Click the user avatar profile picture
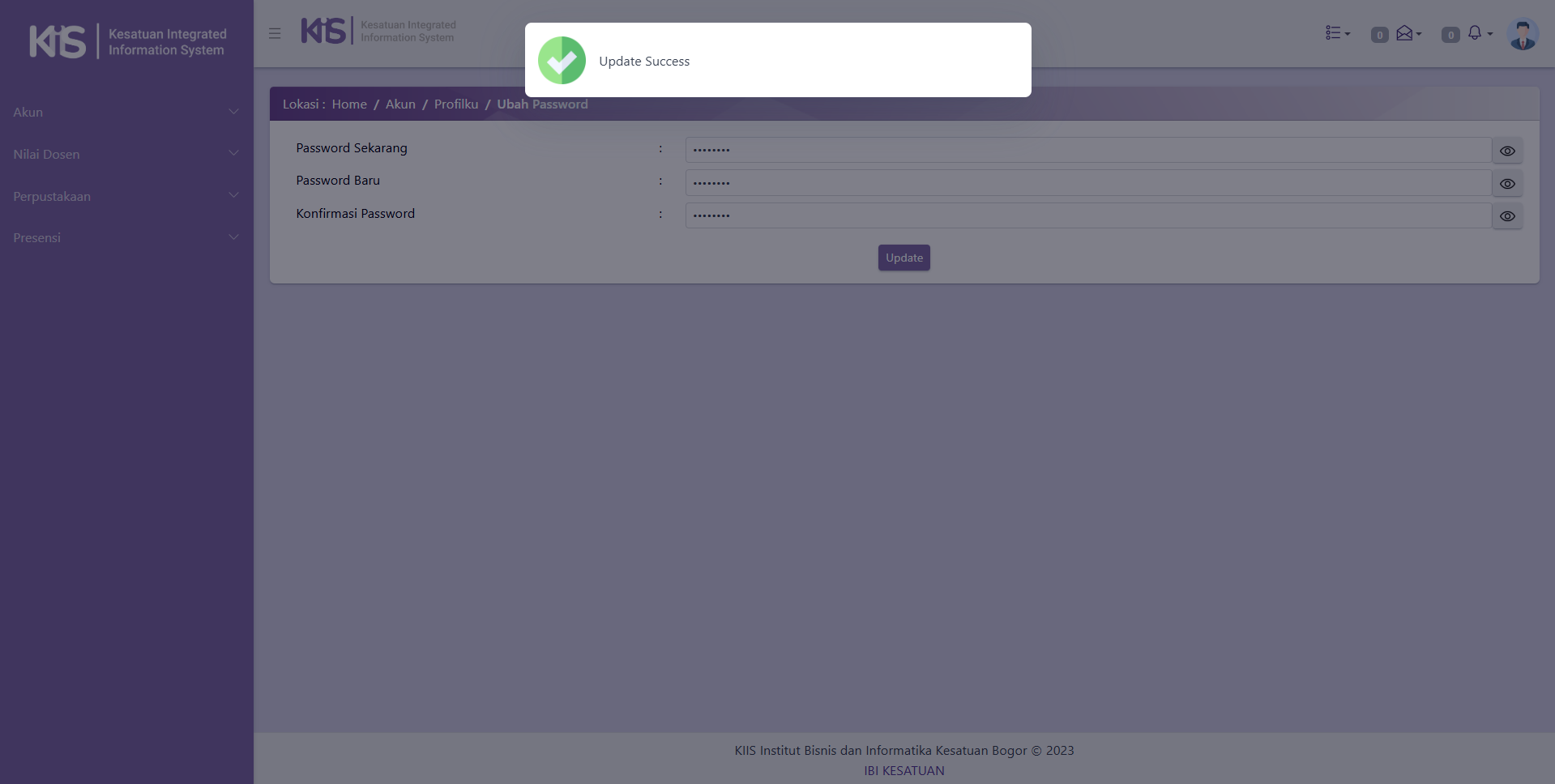The width and height of the screenshot is (1555, 784). [x=1522, y=35]
